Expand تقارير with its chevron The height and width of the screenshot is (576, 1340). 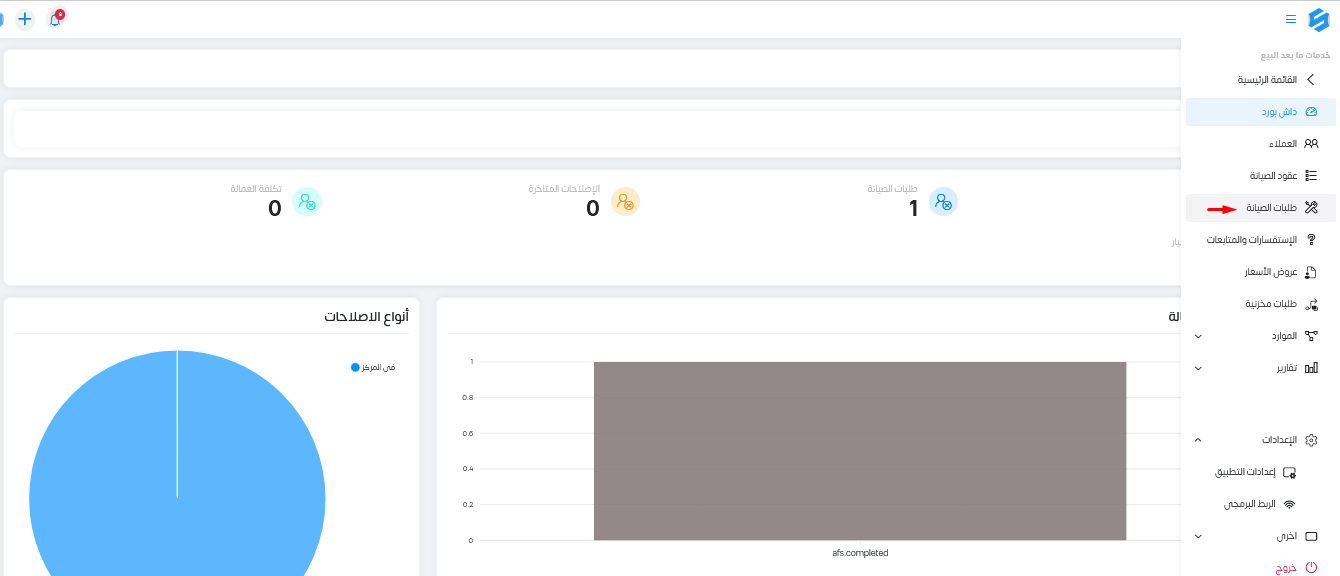pyautogui.click(x=1198, y=368)
